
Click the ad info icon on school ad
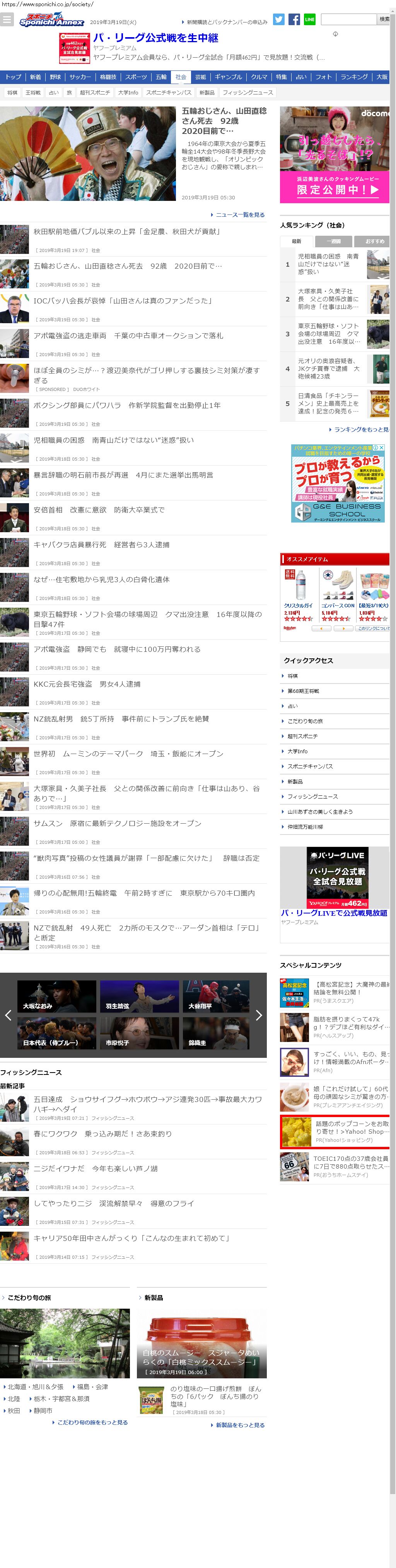[x=376, y=448]
